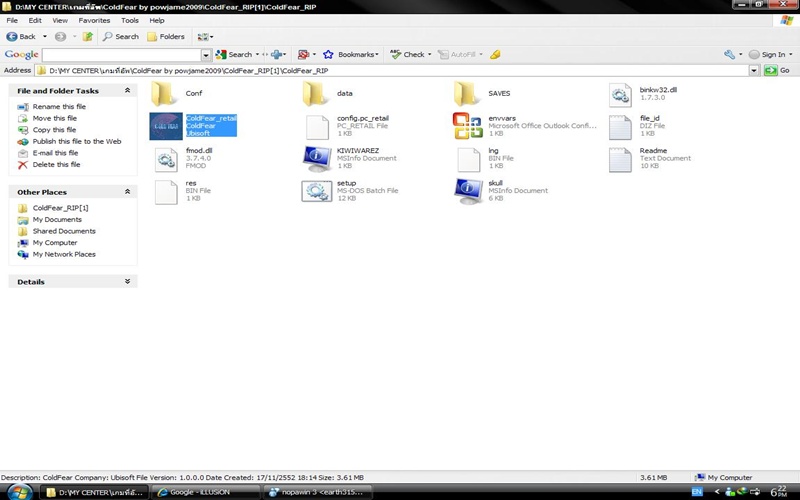Image resolution: width=800 pixels, height=500 pixels.
Task: Click the Google toolbar highlighter icon
Action: click(495, 55)
